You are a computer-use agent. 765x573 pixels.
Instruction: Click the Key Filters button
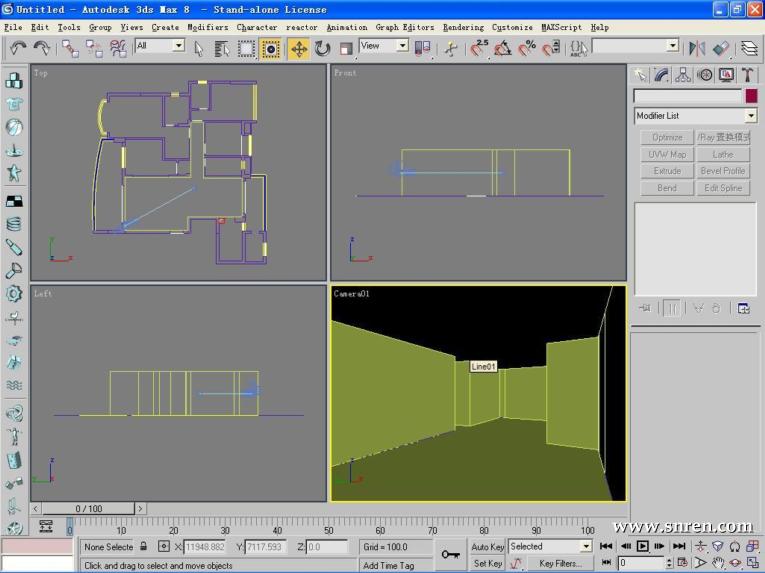pos(560,564)
